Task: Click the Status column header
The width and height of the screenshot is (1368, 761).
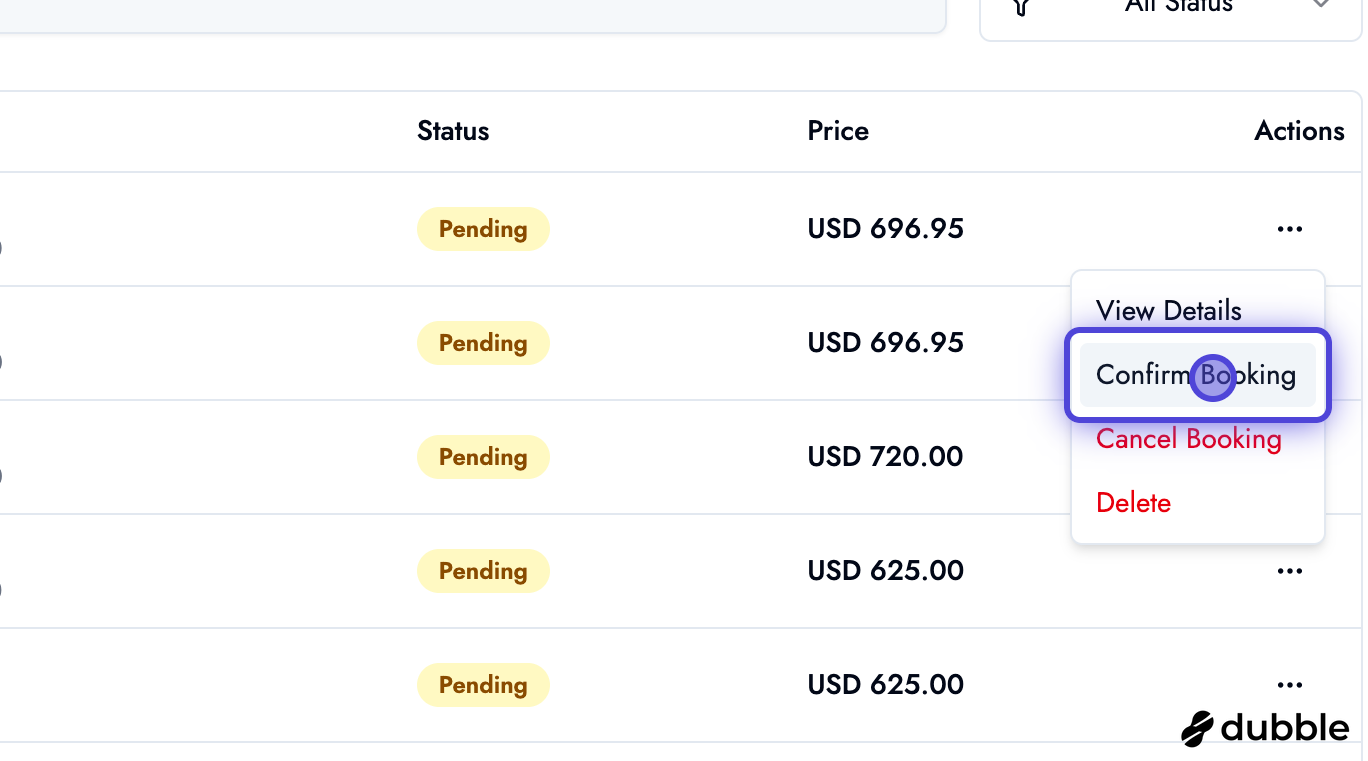Action: [x=453, y=130]
